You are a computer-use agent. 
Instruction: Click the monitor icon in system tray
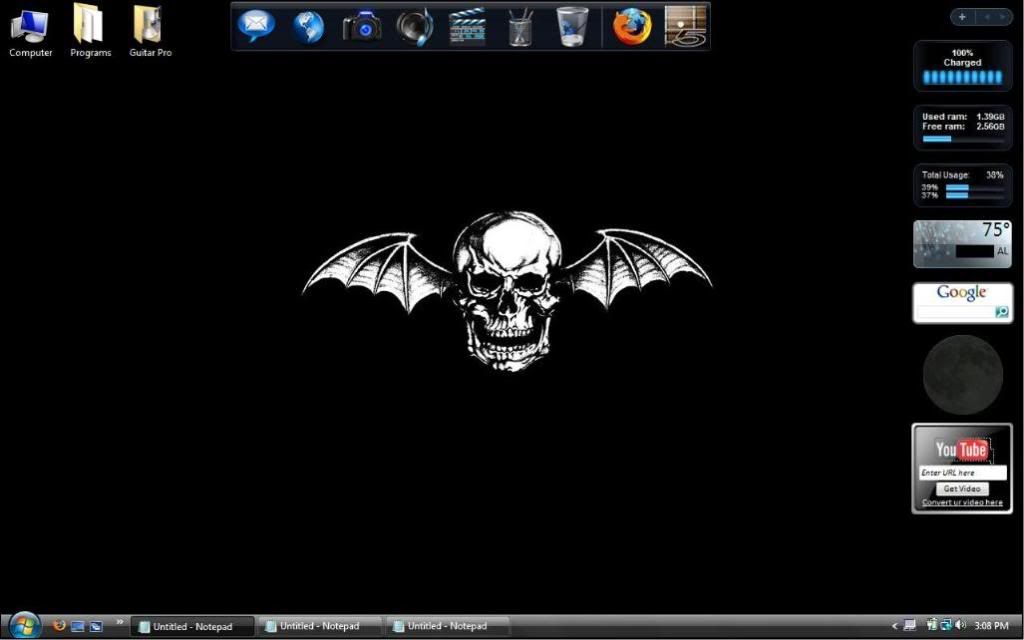pos(909,626)
